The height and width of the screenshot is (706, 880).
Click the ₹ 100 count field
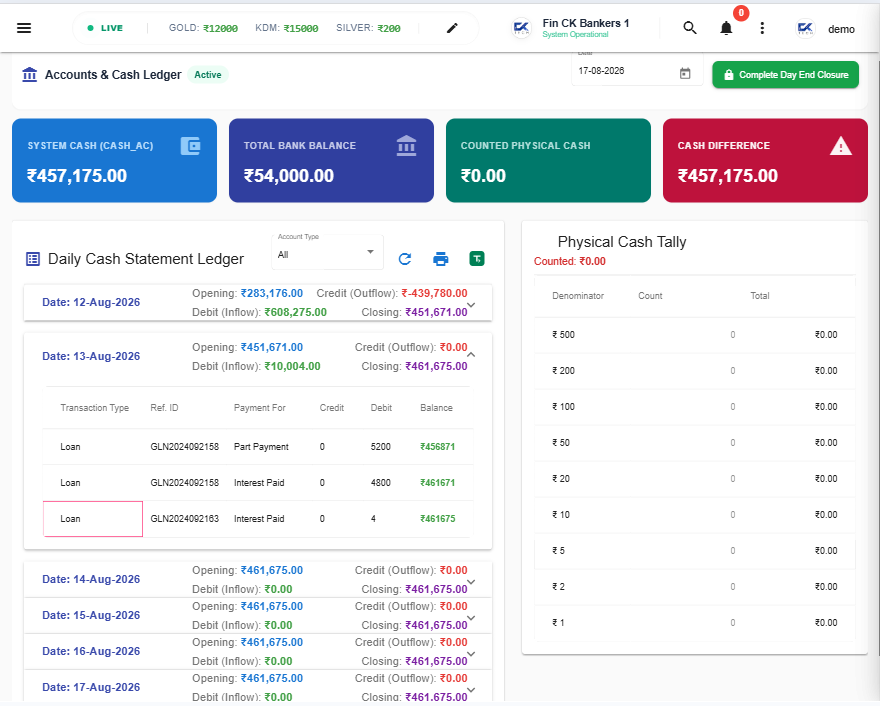tap(732, 407)
